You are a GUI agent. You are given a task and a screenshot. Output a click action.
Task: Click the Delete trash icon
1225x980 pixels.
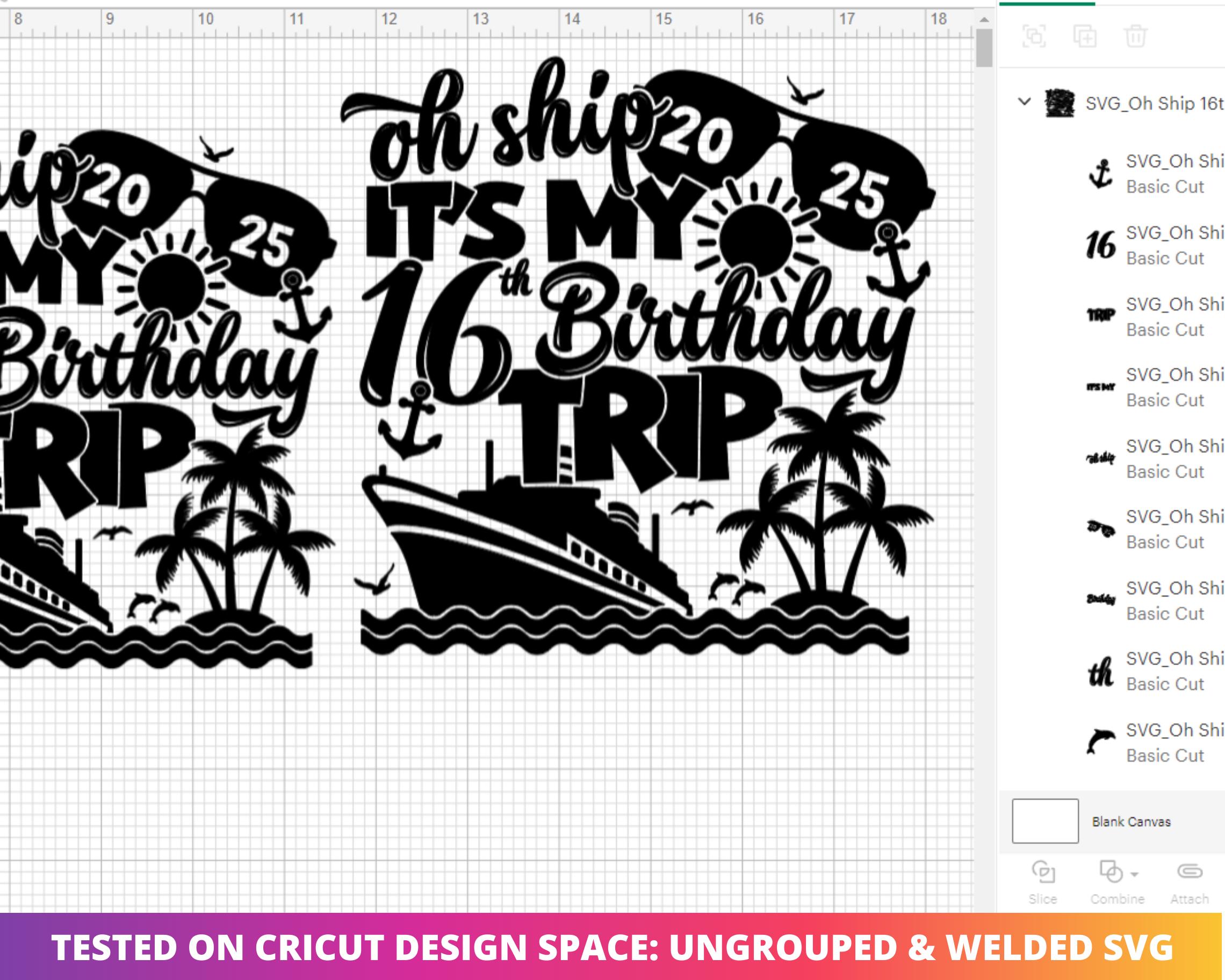1135,37
